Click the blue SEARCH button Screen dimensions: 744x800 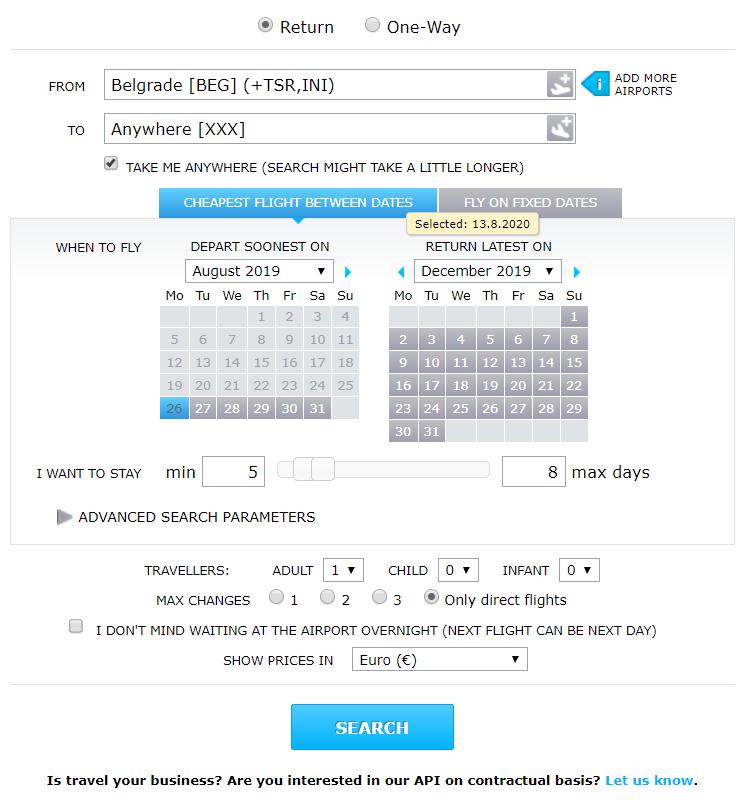(x=372, y=727)
